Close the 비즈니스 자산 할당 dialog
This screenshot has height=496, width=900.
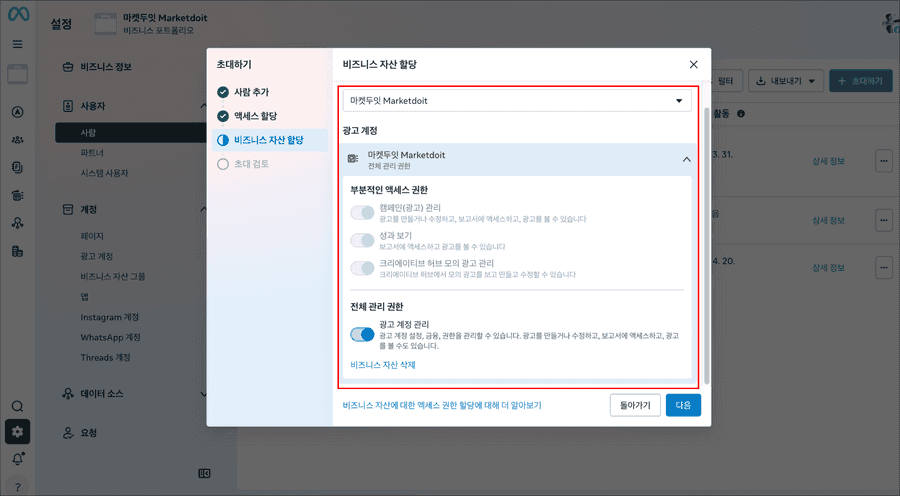pos(693,64)
